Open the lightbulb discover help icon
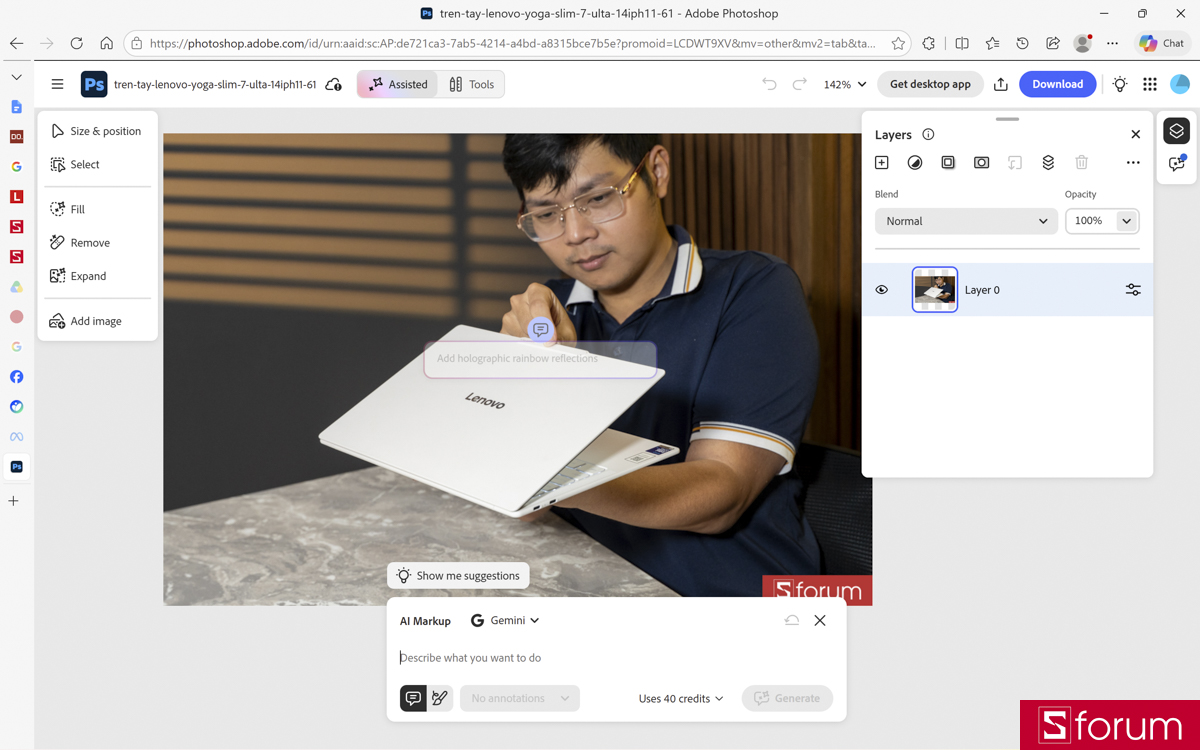The image size is (1200, 750). pyautogui.click(x=1120, y=84)
